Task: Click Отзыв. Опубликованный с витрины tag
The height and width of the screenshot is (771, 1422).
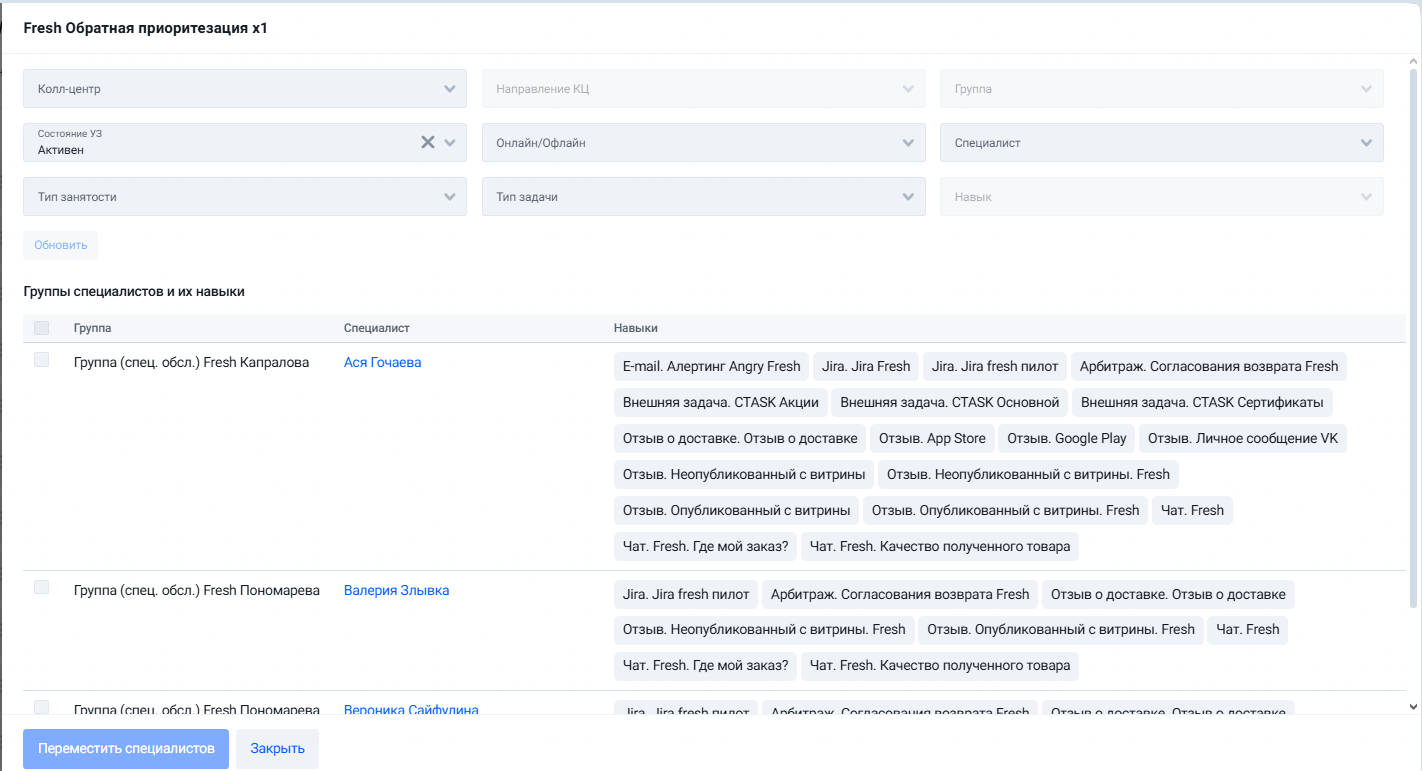Action: [736, 510]
